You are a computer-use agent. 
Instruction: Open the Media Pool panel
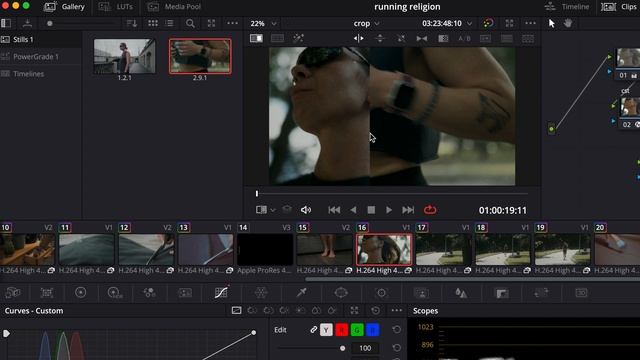coord(174,7)
